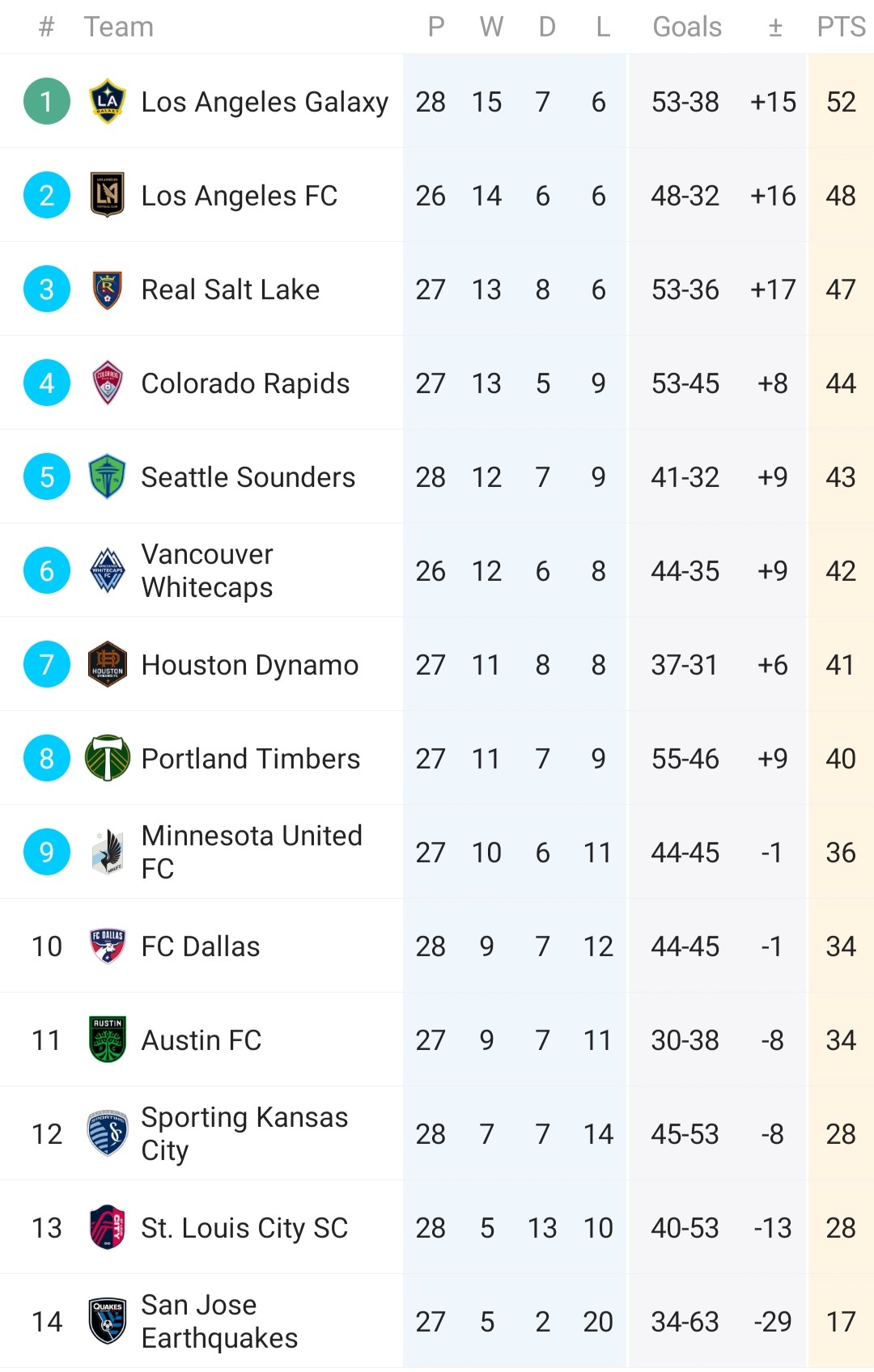Click the Team column header
The image size is (874, 1372).
tap(119, 27)
